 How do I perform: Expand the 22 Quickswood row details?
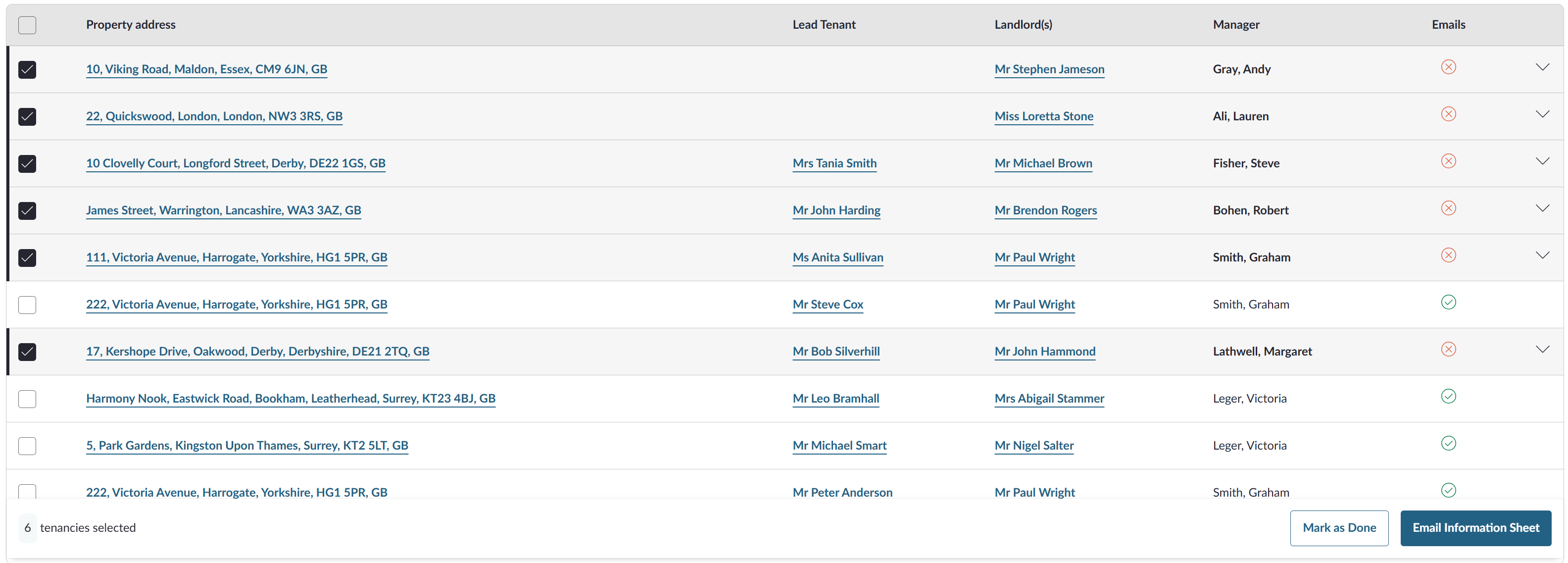1542,114
